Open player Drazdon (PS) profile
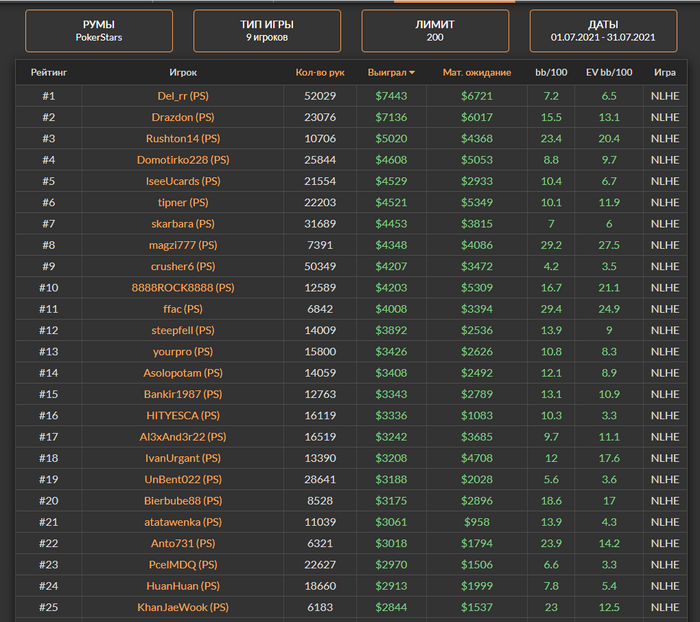Screen dimensions: 700x622 click(x=183, y=117)
